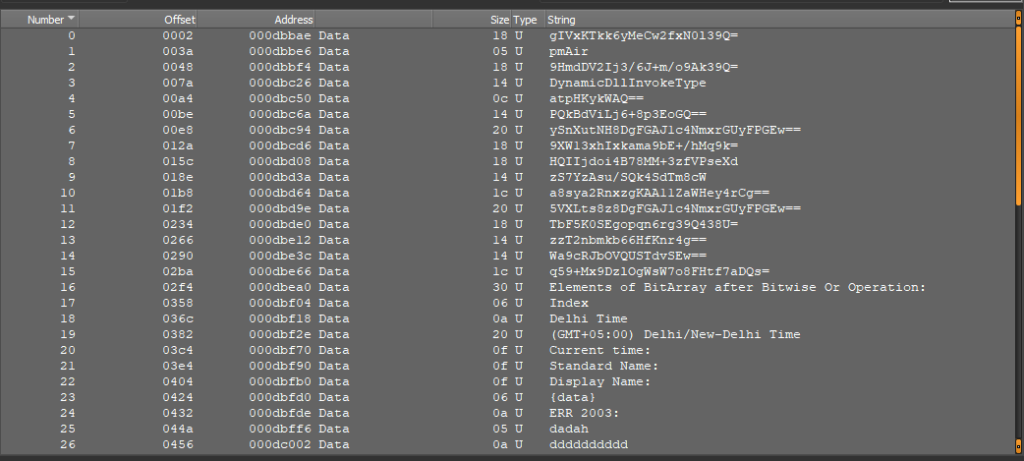The image size is (1024, 461).
Task: Click the Type column header
Action: tap(525, 20)
